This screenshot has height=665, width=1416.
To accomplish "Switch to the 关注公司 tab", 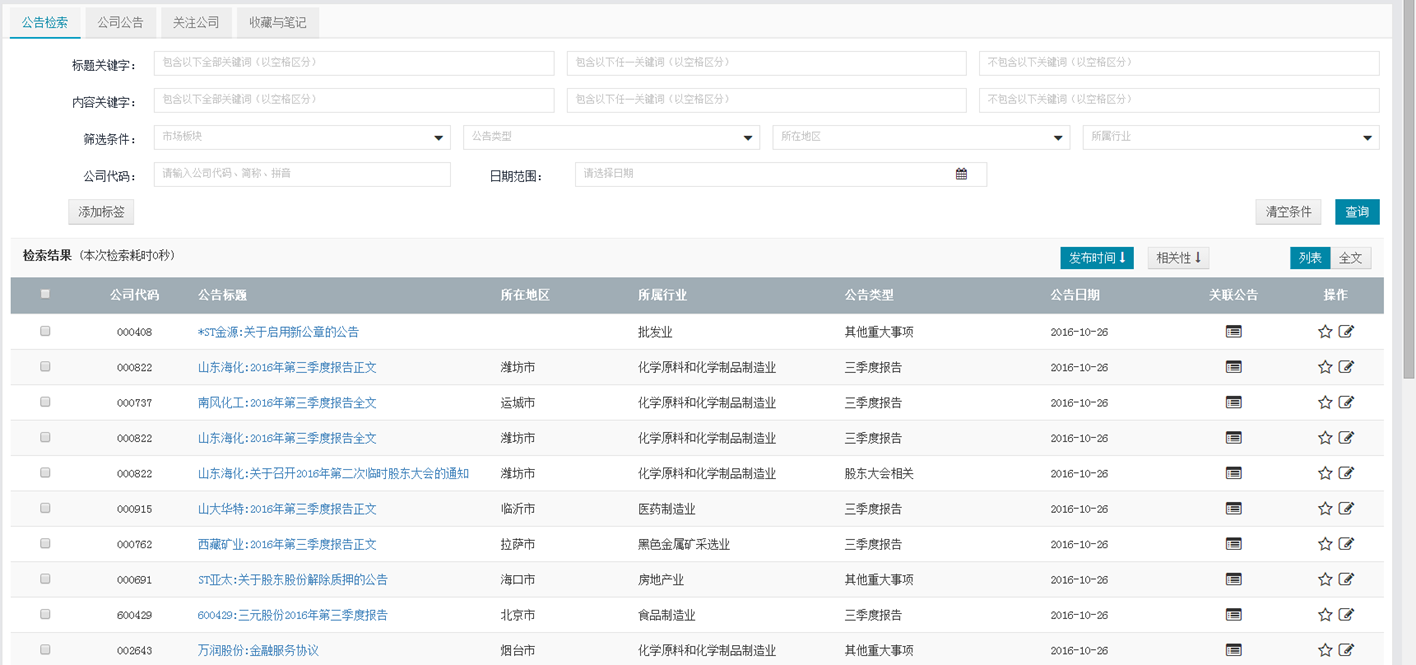I will 196,22.
